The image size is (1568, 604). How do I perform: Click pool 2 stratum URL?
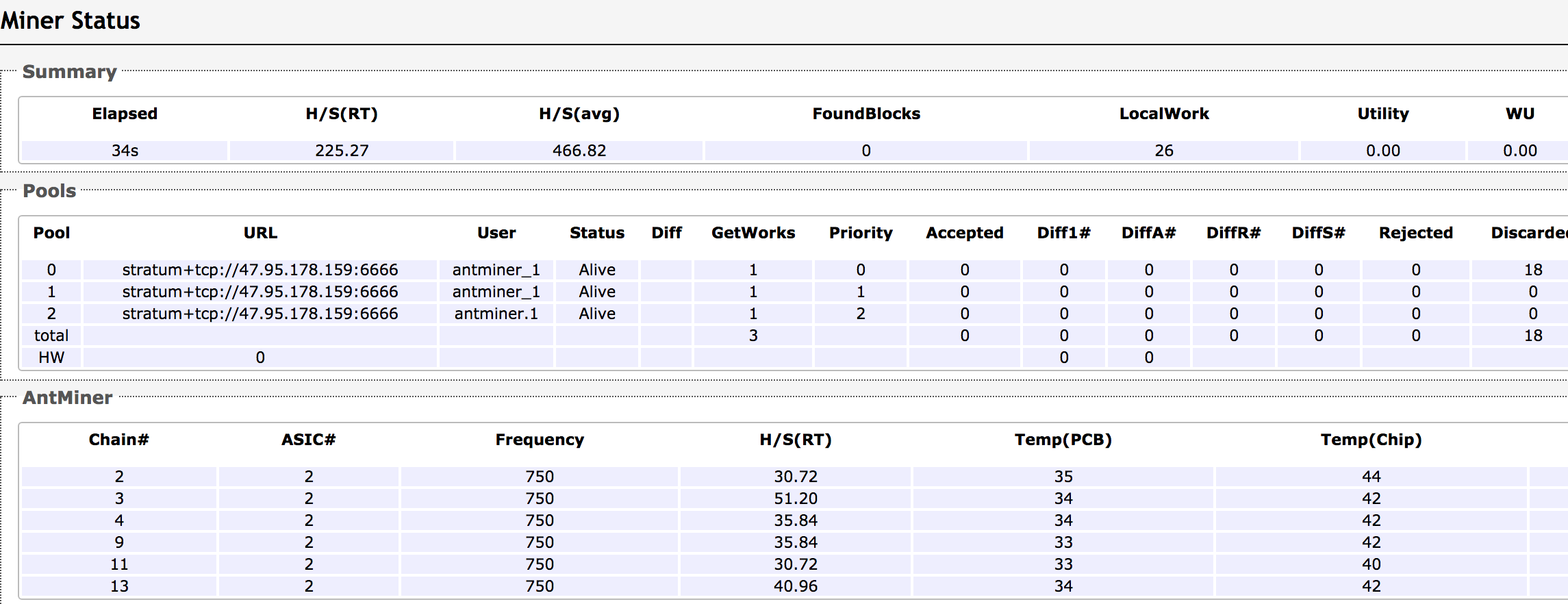tap(260, 314)
